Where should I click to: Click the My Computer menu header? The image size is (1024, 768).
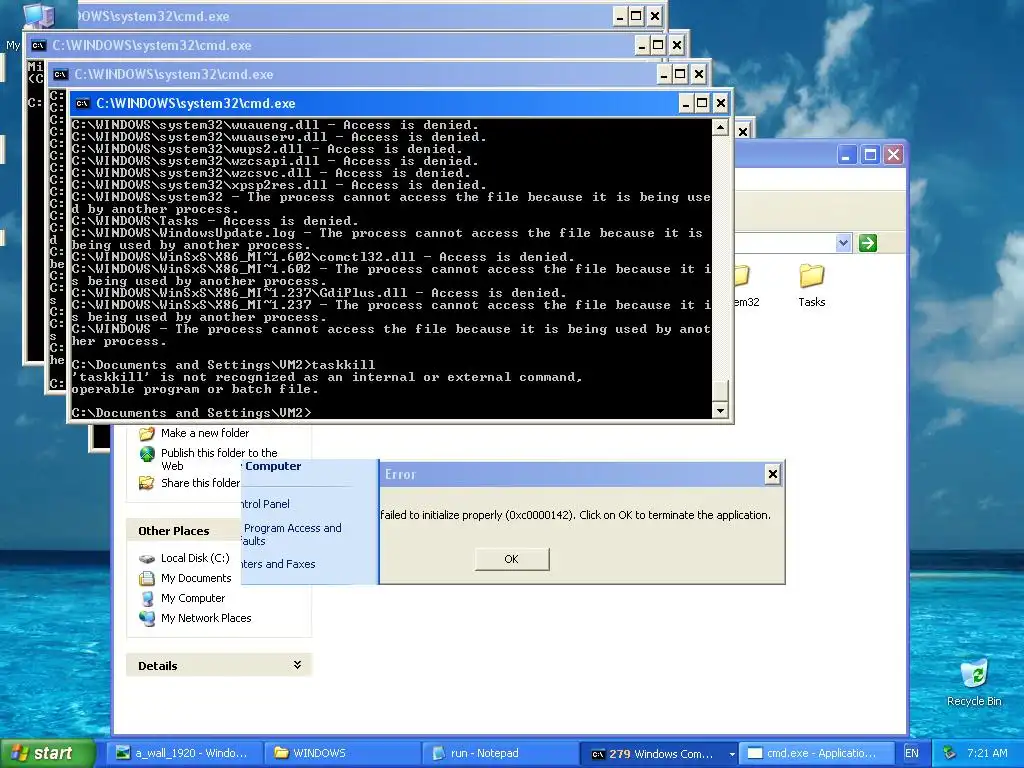273,466
